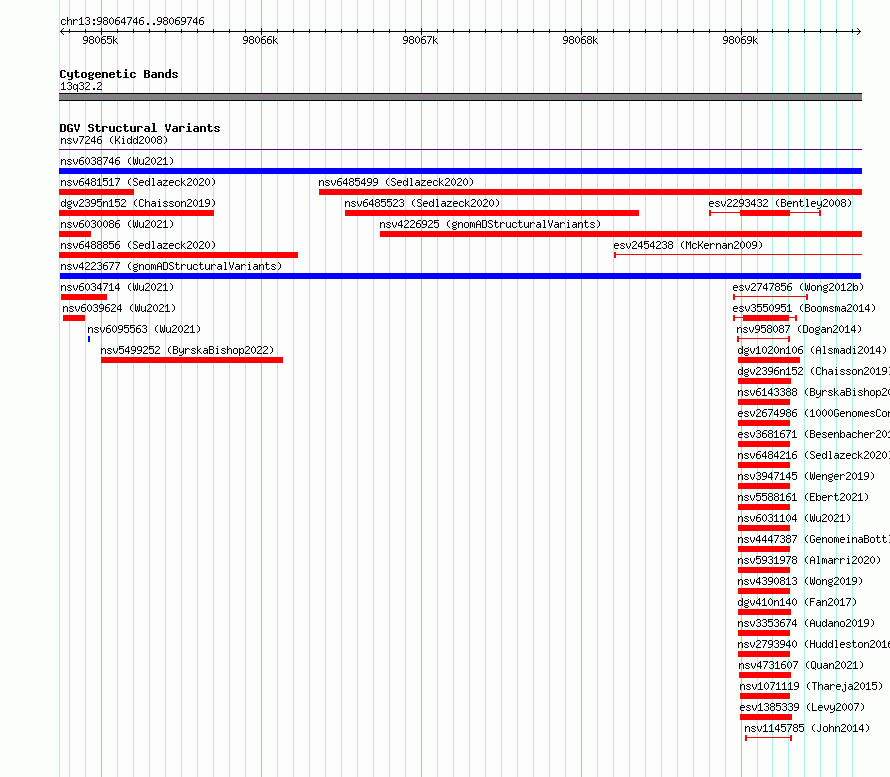Click the nsv7246 (Kidd2008) variant label

tap(114, 140)
